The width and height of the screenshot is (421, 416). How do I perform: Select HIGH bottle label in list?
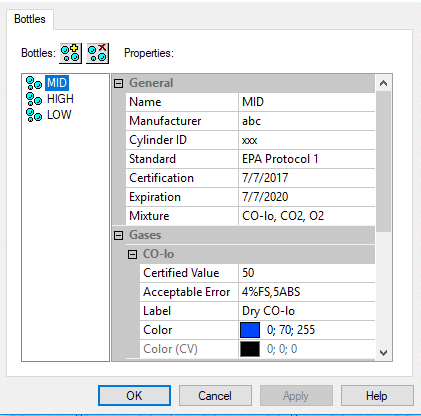coord(60,99)
